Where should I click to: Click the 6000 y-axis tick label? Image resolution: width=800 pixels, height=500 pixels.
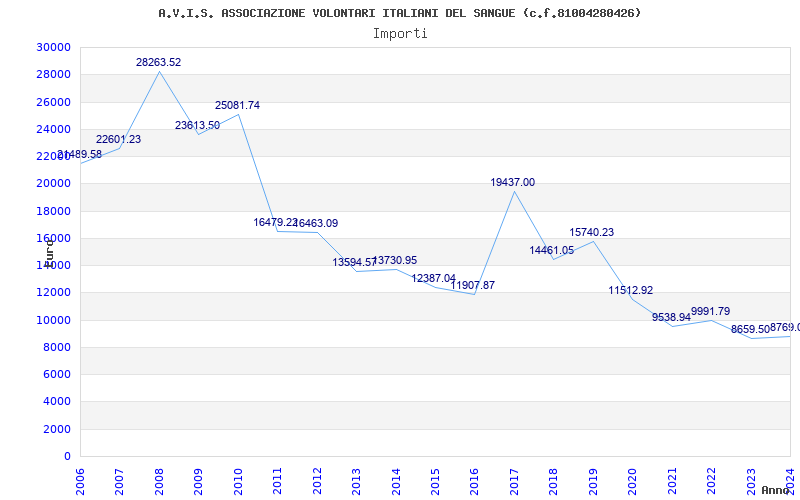coord(57,374)
